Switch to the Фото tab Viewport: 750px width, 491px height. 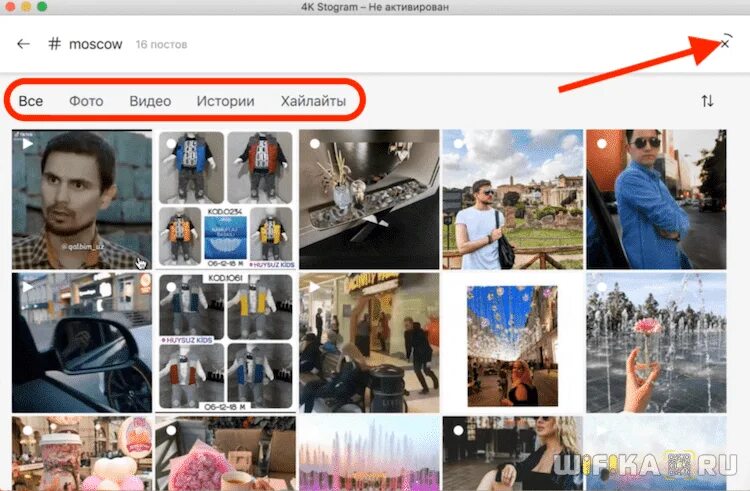(x=86, y=101)
